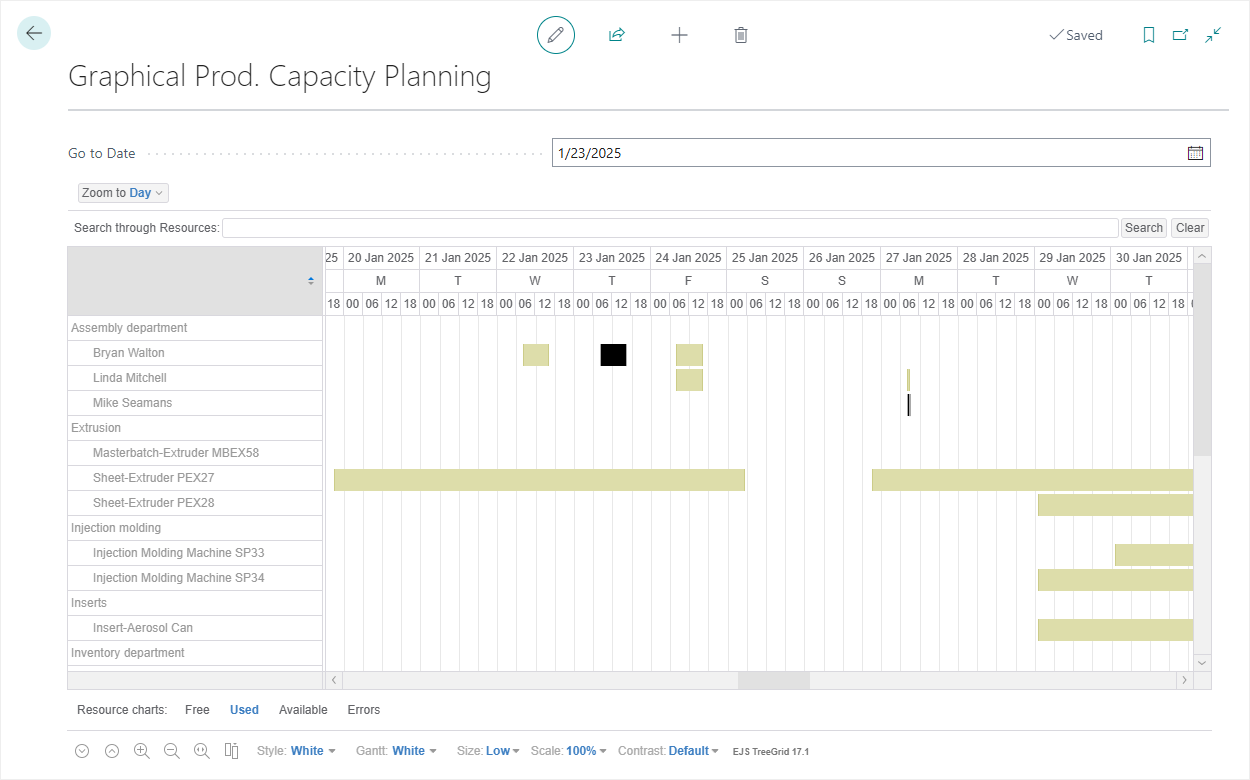Click the share icon in header

[x=617, y=35]
